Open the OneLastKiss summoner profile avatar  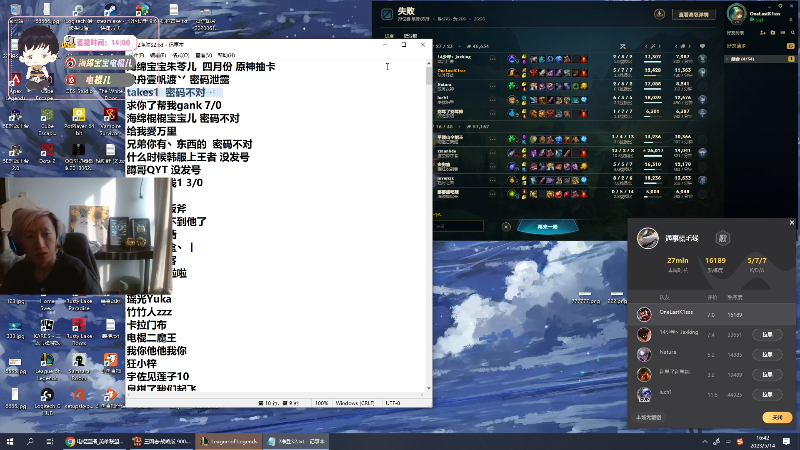click(x=736, y=14)
